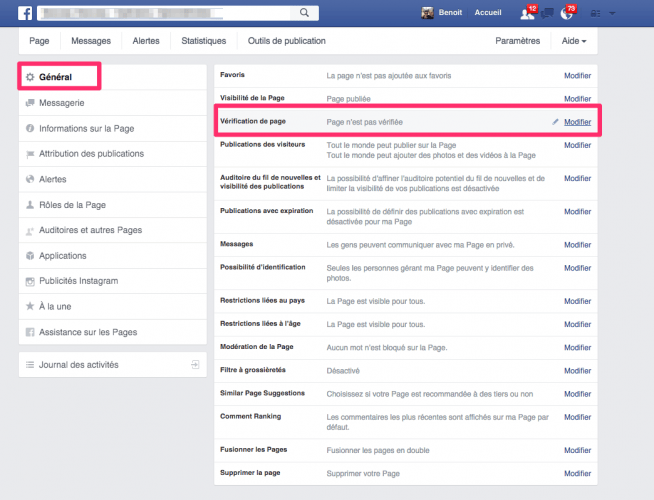Viewport: 654px width, 500px height.
Task: Click Modifier for Restrictions liées au pays
Action: [x=577, y=301]
